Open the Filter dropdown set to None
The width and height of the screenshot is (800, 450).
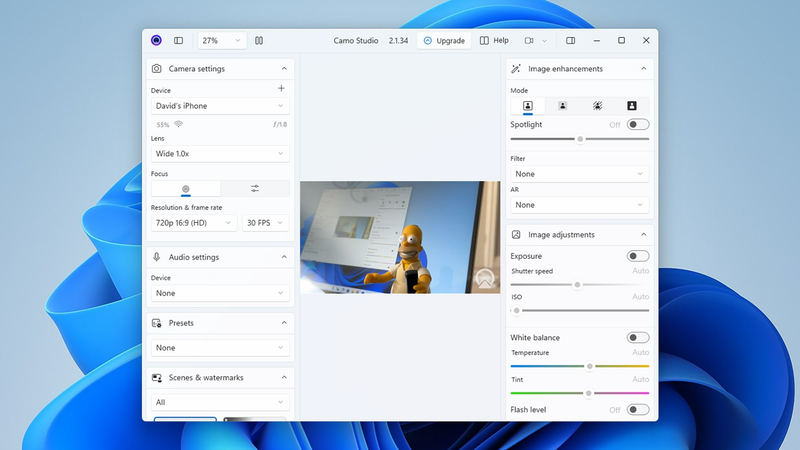click(x=579, y=174)
